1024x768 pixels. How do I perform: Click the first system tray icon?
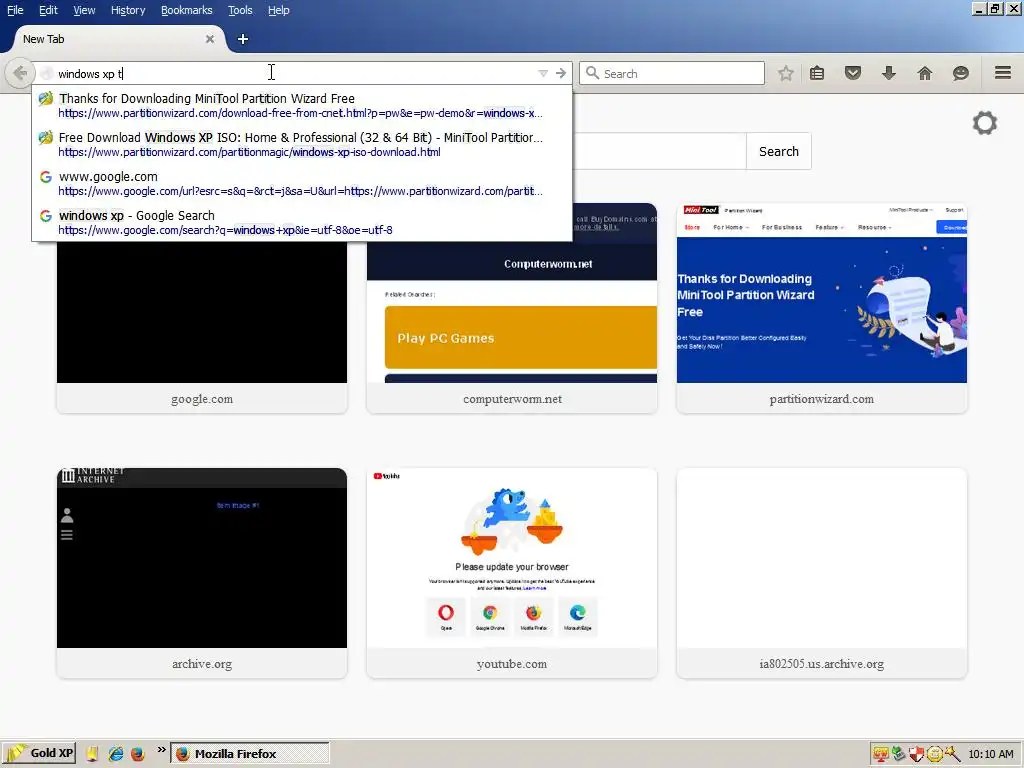[880, 754]
